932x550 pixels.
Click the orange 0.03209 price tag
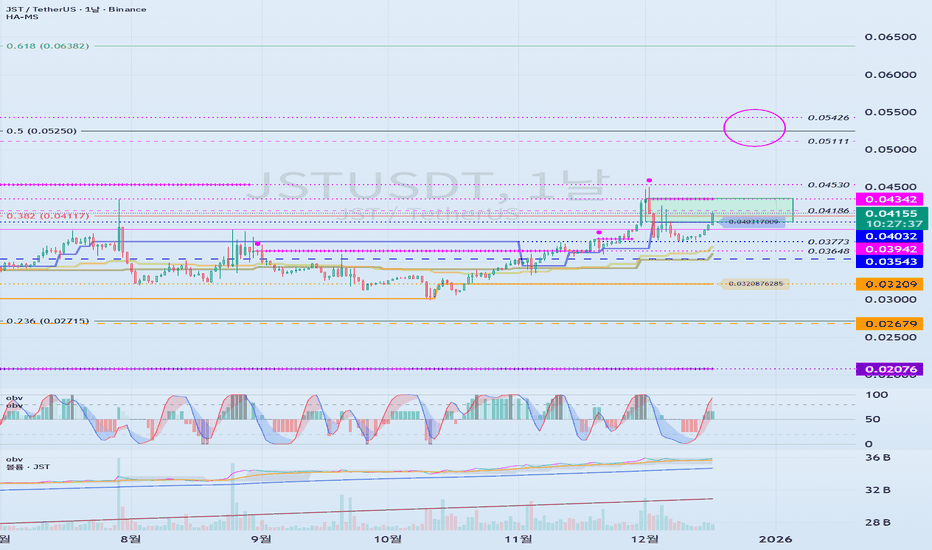point(889,284)
